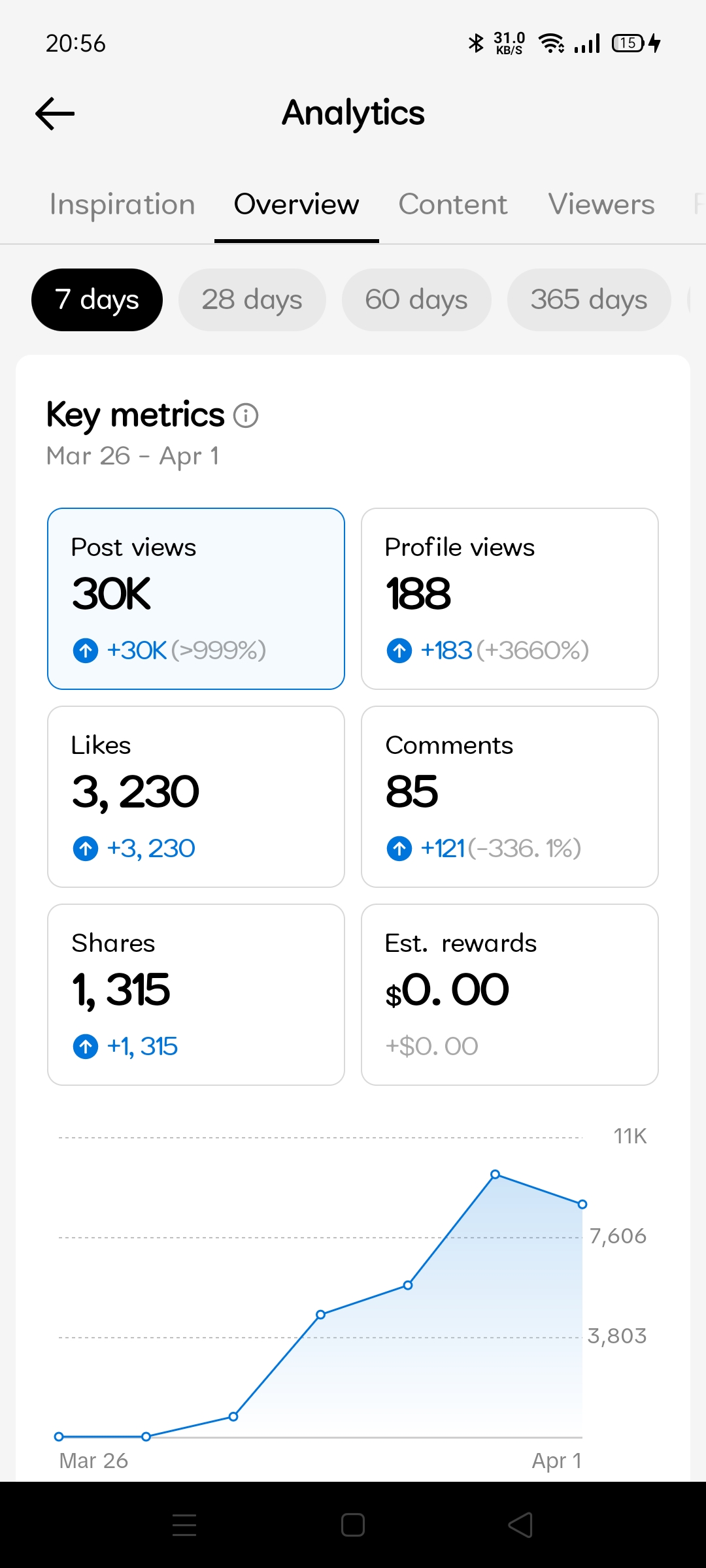Switch to the Content tab

(452, 204)
